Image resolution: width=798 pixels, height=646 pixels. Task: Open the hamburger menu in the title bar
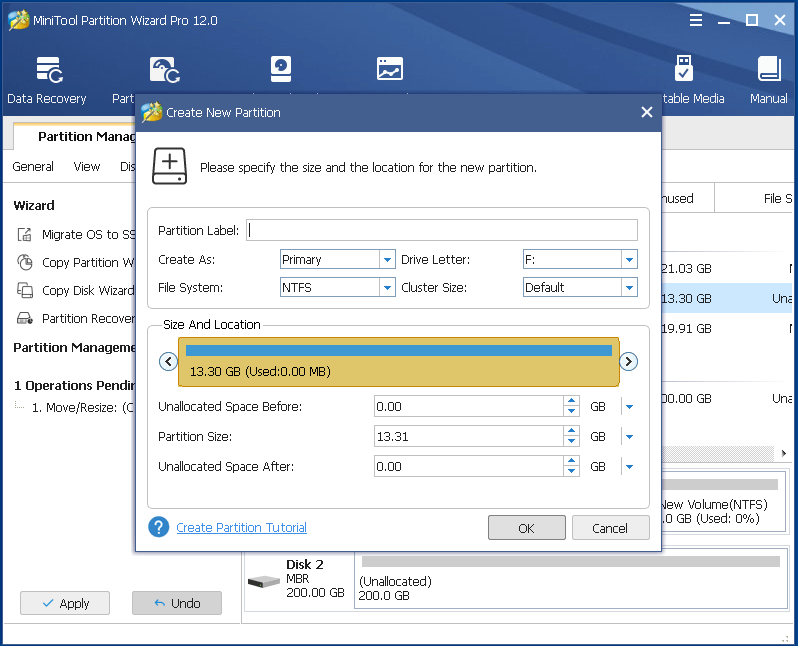[x=696, y=20]
